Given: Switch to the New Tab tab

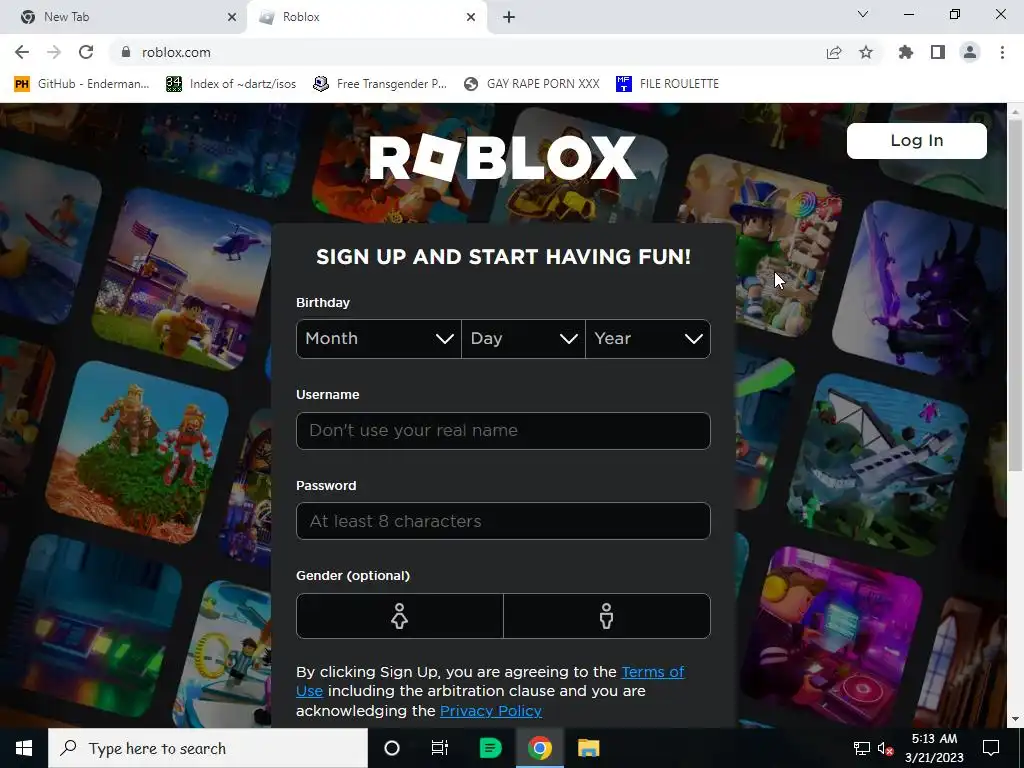Looking at the screenshot, I should pos(124,17).
